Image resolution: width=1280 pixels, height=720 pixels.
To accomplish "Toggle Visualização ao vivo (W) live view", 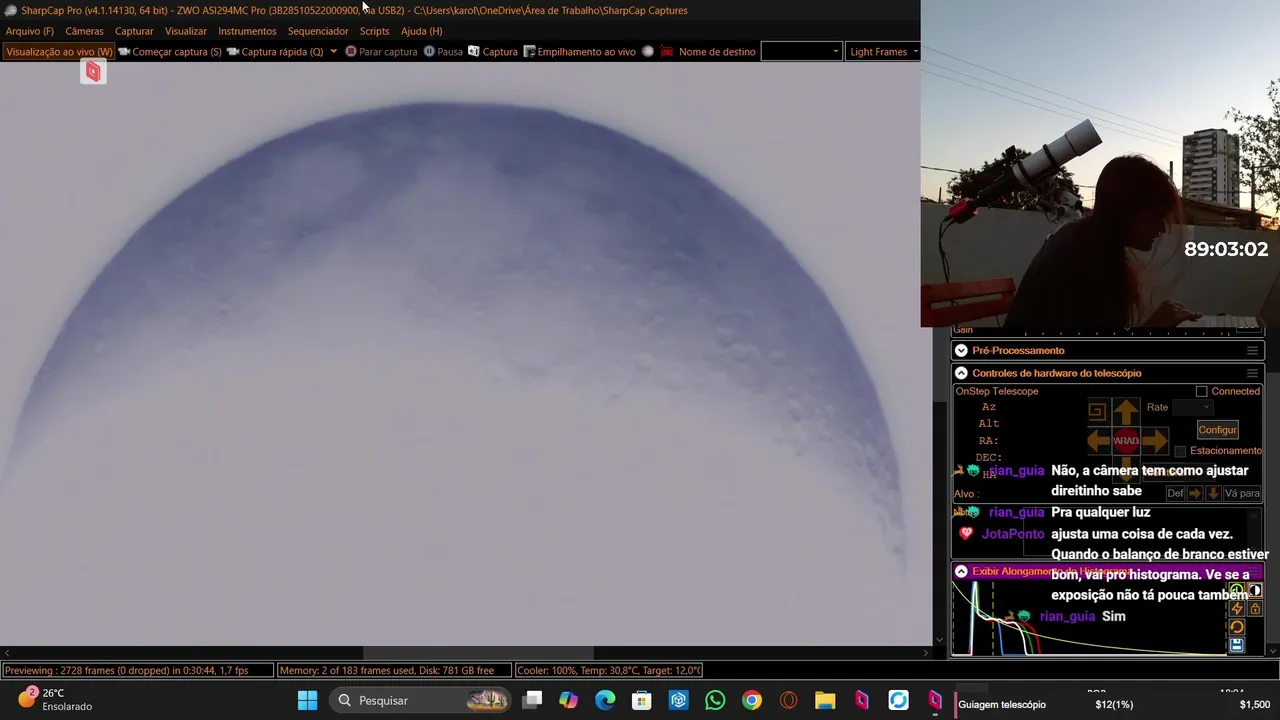I will click(59, 52).
